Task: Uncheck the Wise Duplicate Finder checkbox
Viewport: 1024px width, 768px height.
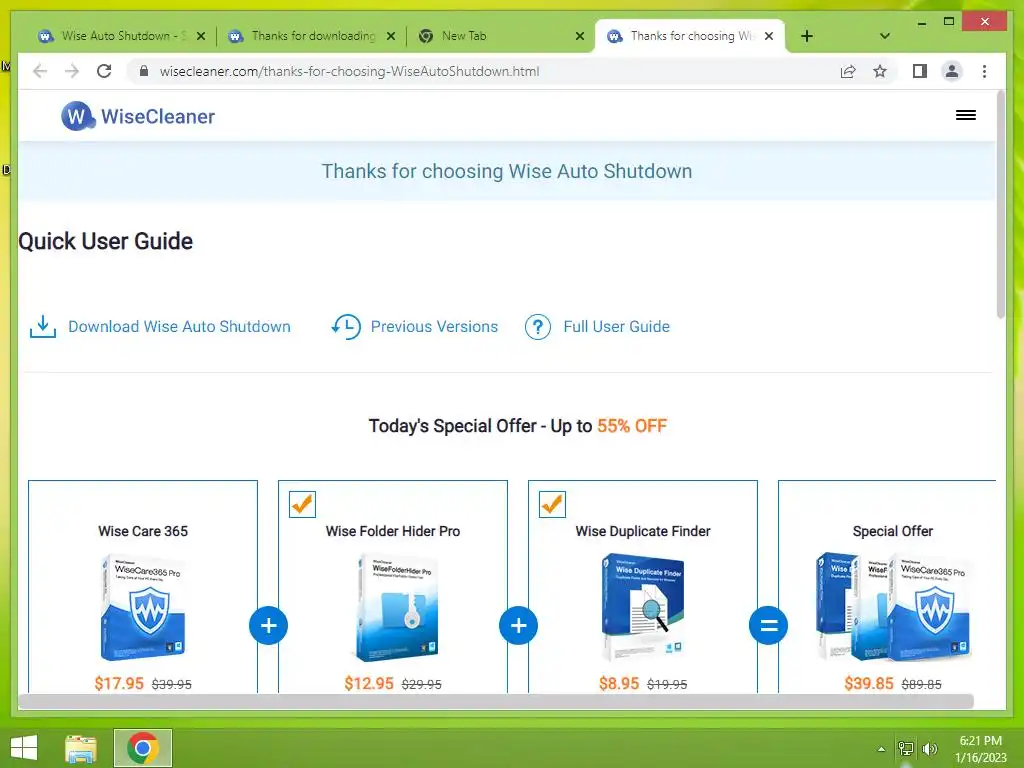Action: tap(552, 504)
